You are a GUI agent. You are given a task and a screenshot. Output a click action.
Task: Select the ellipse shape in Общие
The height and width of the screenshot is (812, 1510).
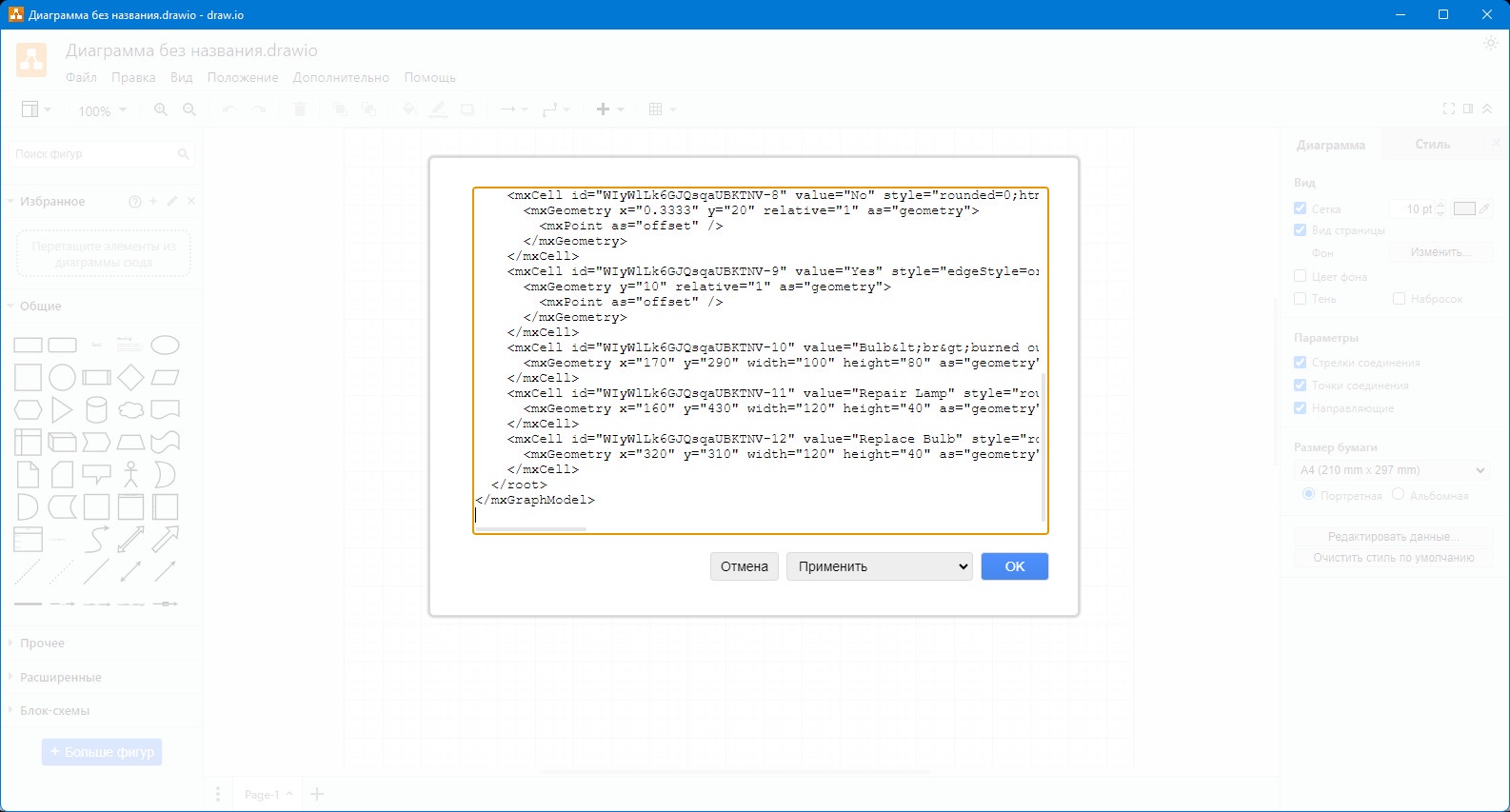(166, 345)
